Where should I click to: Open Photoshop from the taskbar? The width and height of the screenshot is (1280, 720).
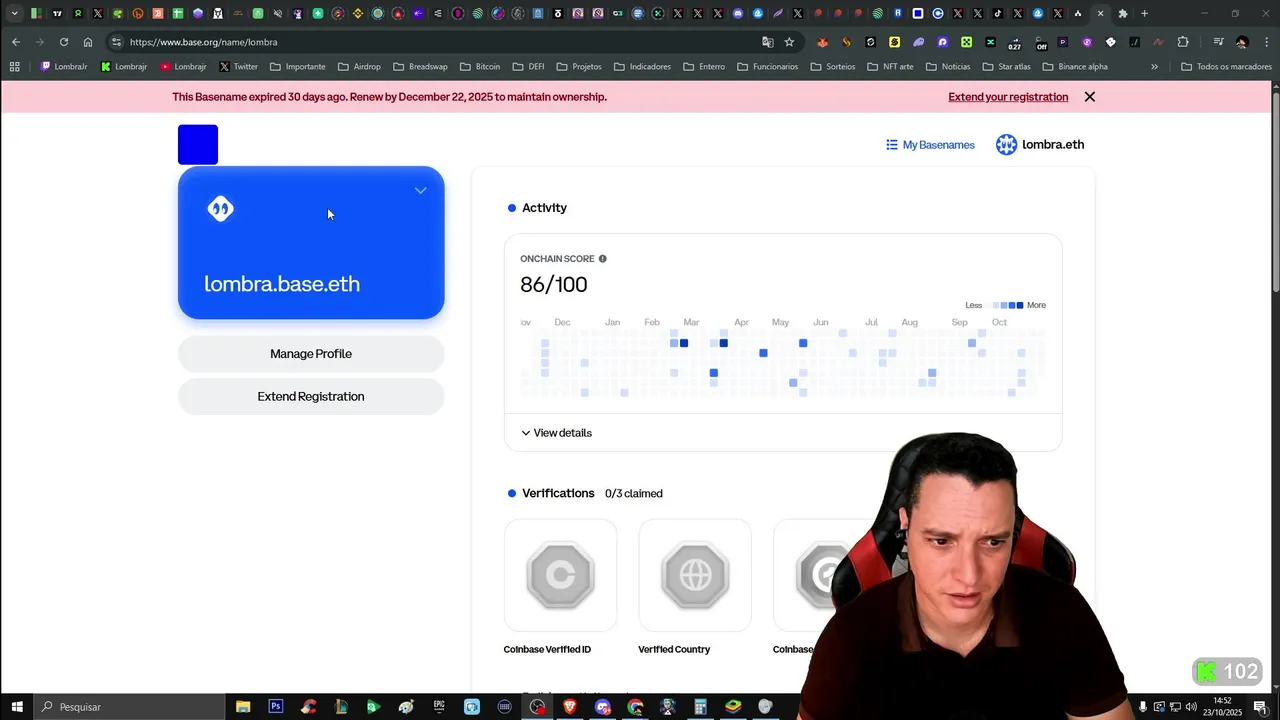coord(276,707)
